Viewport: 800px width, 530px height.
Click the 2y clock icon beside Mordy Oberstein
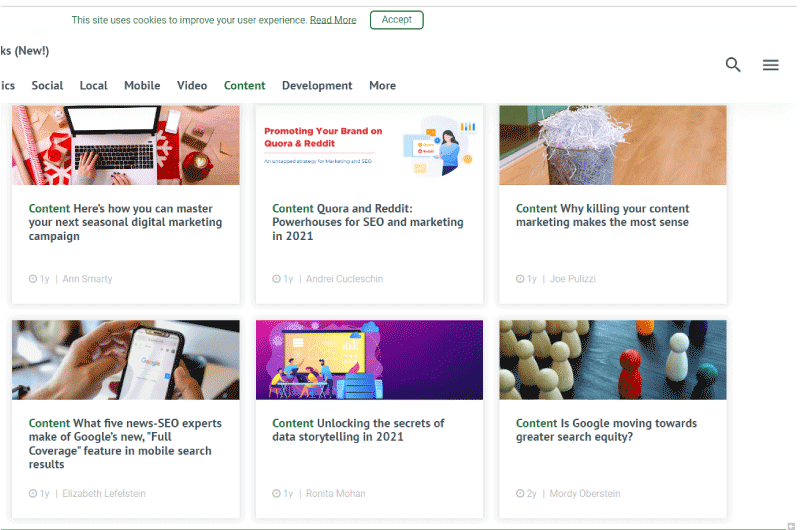click(x=520, y=494)
